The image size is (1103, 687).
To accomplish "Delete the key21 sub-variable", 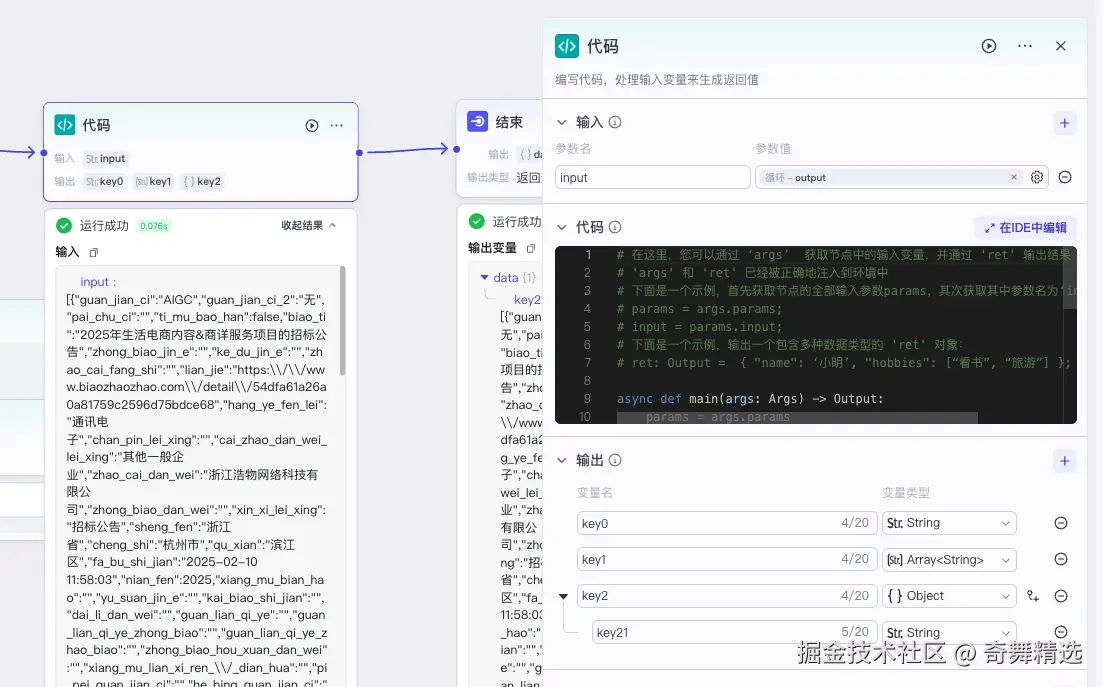I will coord(1061,632).
